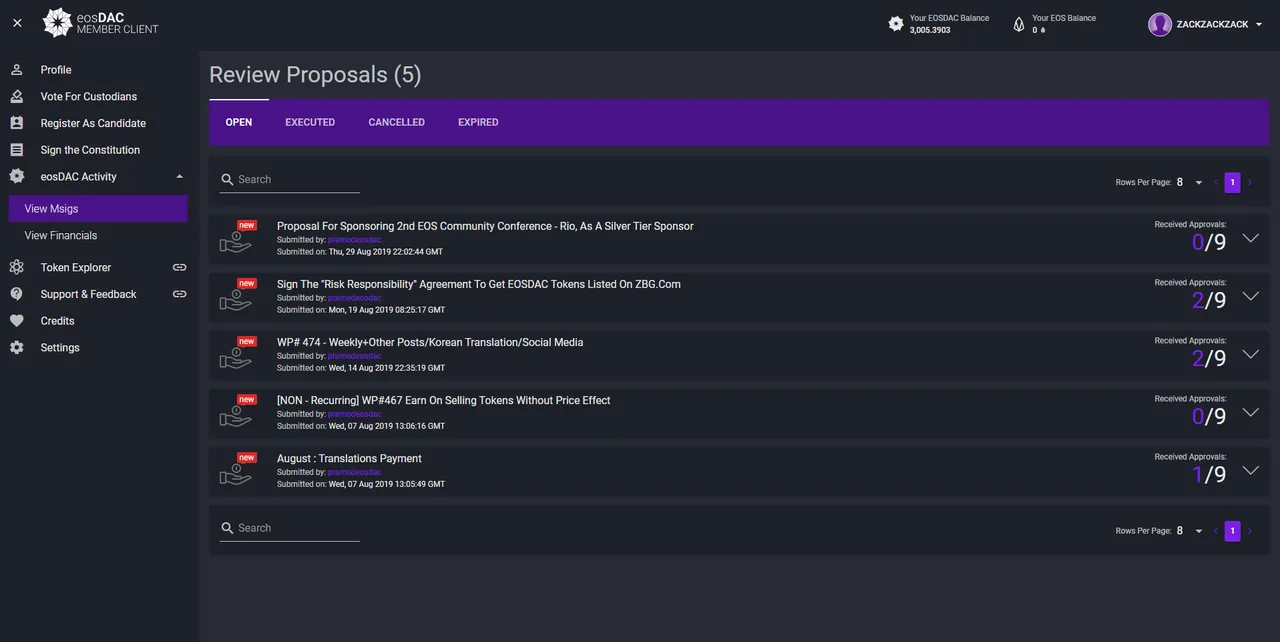Click the Credits heart icon

click(x=16, y=321)
